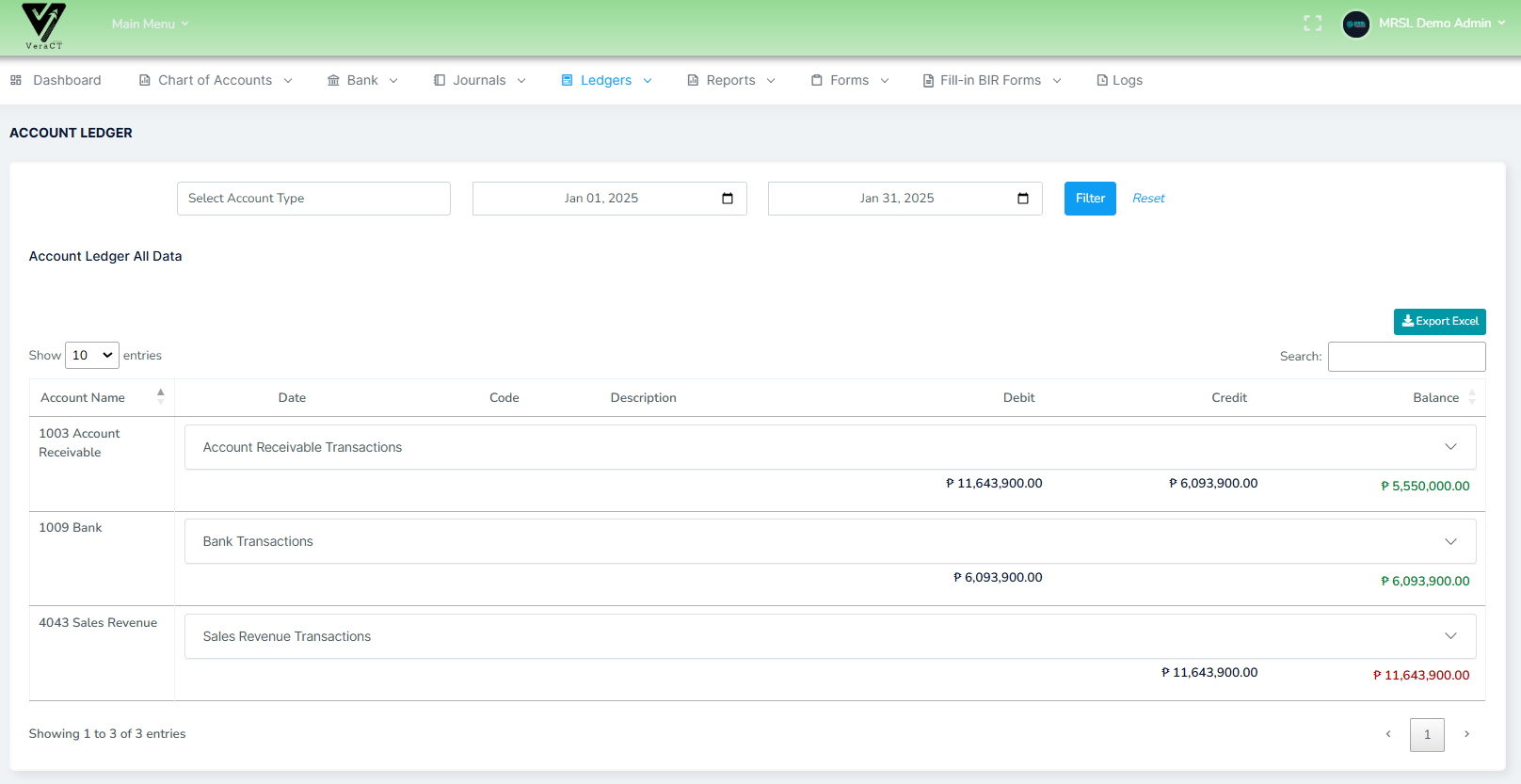
Task: Click the Code column header
Action: point(504,398)
